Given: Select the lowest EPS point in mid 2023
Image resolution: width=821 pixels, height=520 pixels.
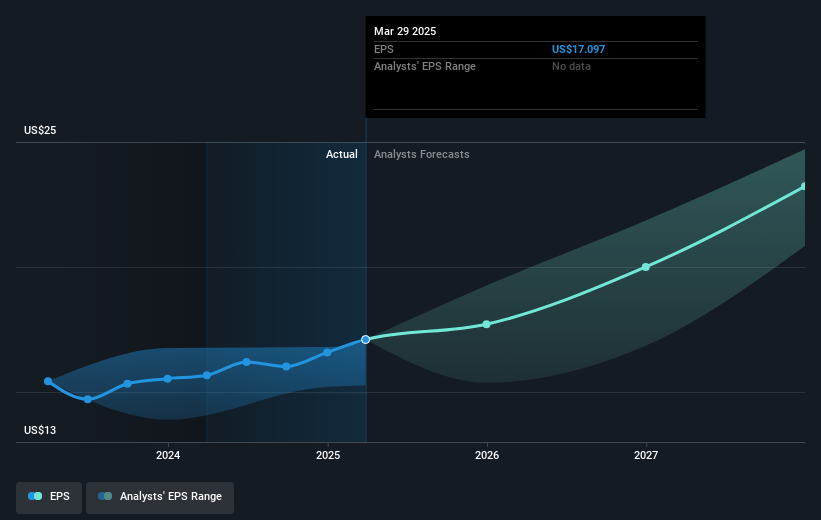Looking at the screenshot, I should pos(88,399).
